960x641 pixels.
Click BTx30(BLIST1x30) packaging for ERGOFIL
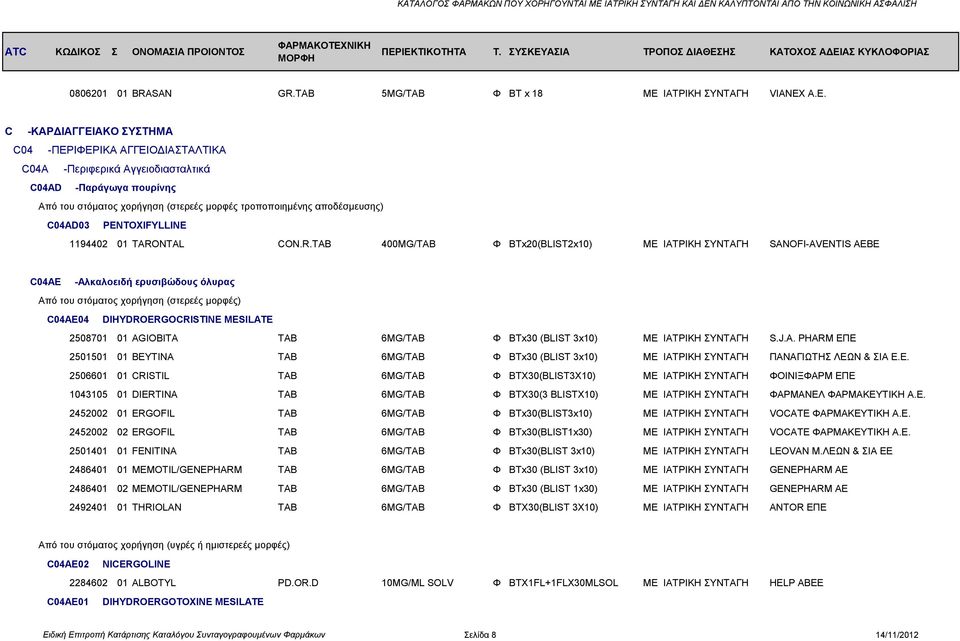(550, 432)
